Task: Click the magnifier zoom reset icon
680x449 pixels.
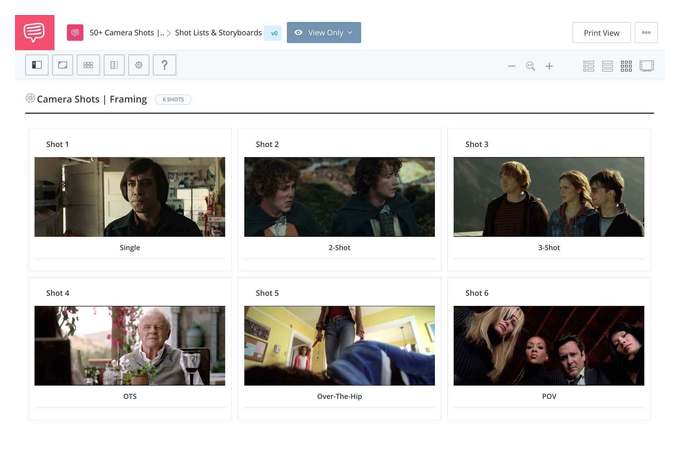Action: [x=530, y=66]
